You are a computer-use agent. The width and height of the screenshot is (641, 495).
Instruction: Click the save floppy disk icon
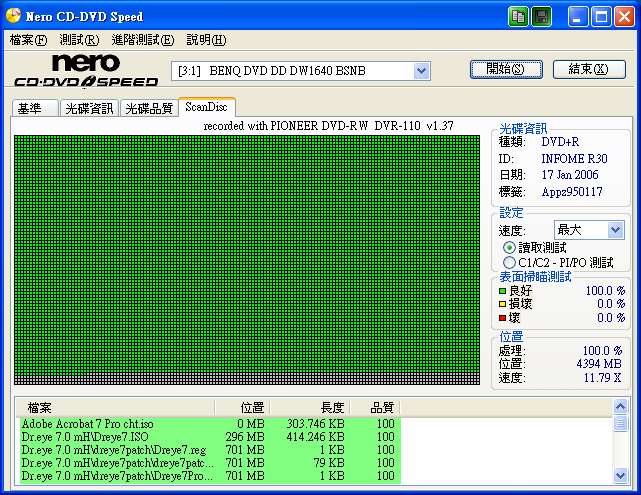click(542, 17)
